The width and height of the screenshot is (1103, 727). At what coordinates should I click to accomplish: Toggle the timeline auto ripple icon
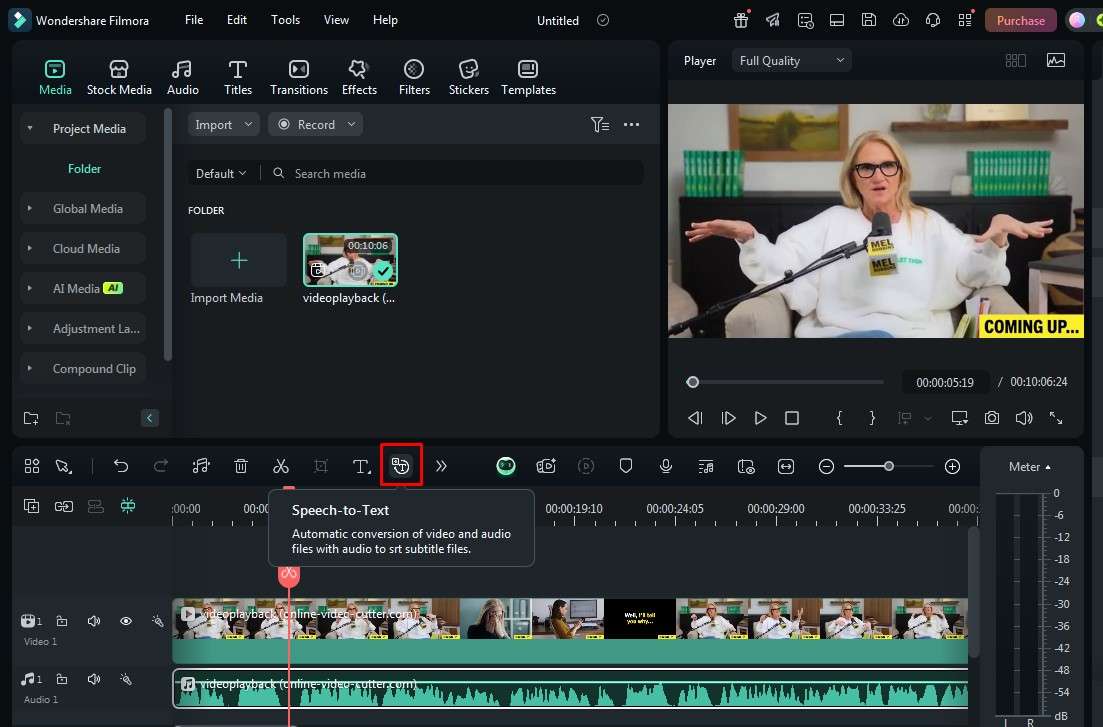click(127, 505)
